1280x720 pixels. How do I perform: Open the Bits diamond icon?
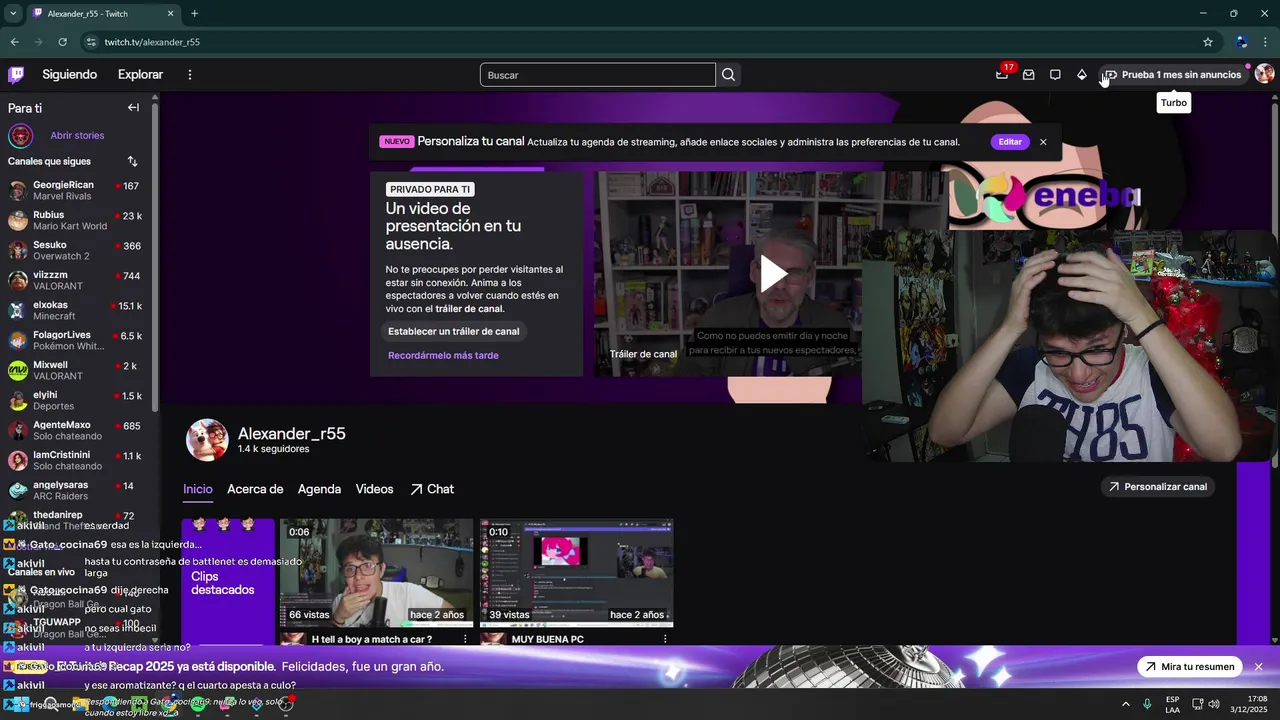pyautogui.click(x=1082, y=75)
